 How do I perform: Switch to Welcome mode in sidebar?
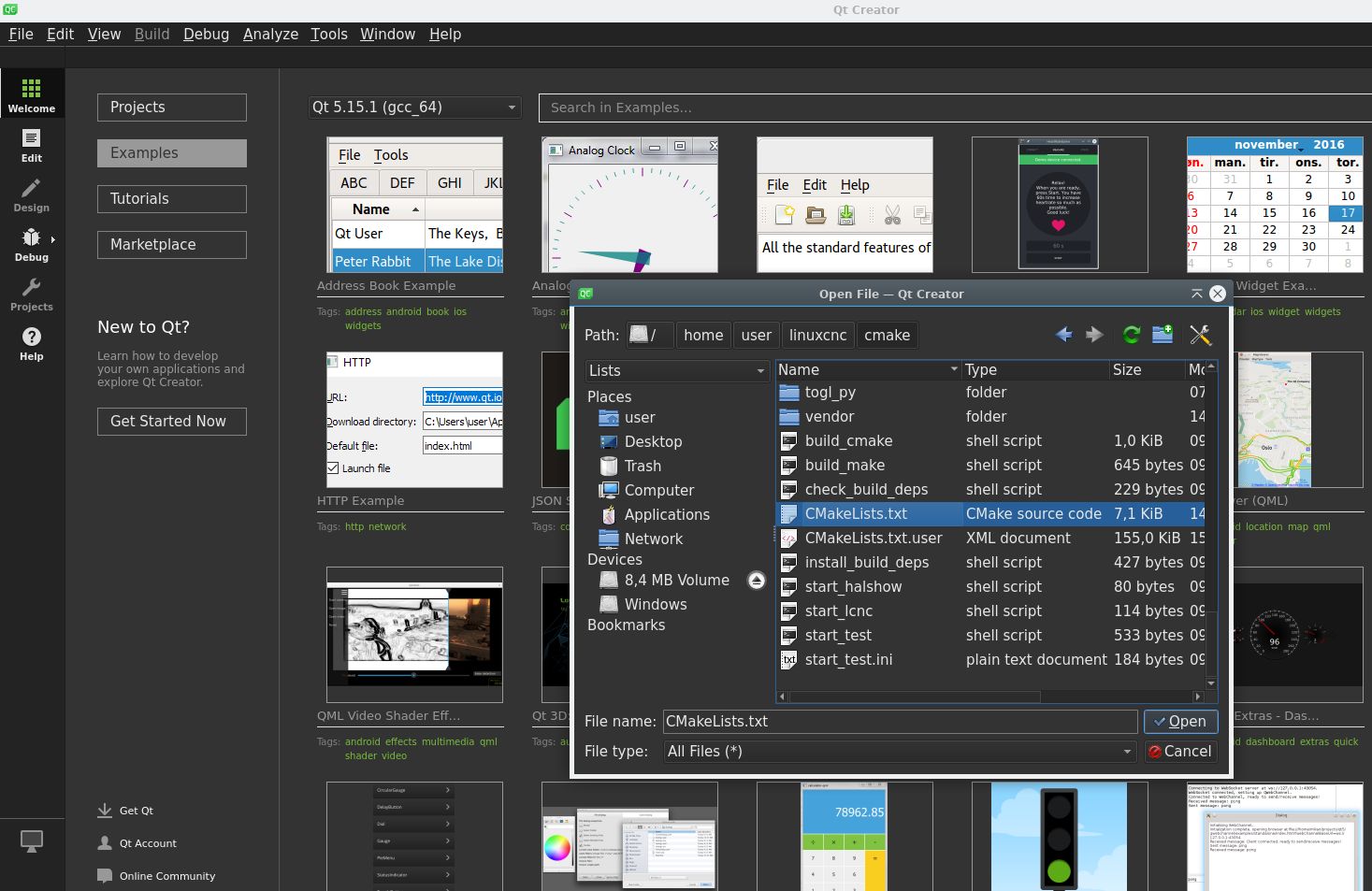tap(32, 95)
